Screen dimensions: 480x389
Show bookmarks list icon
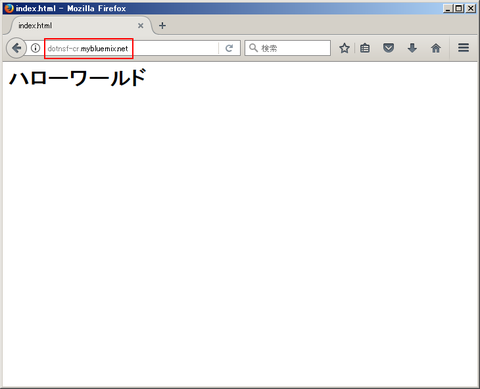(x=365, y=48)
